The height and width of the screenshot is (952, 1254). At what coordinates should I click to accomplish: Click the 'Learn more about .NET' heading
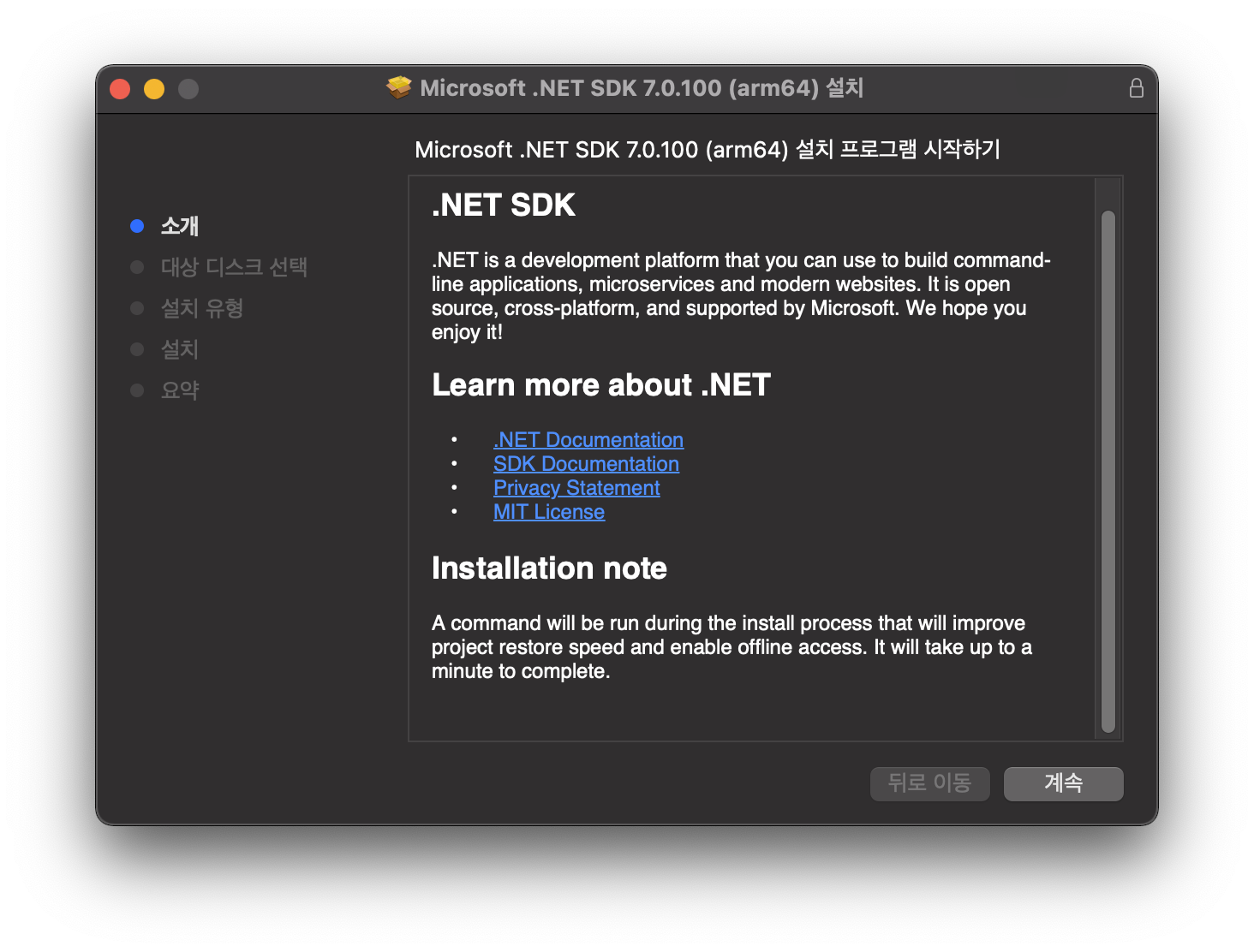click(601, 385)
